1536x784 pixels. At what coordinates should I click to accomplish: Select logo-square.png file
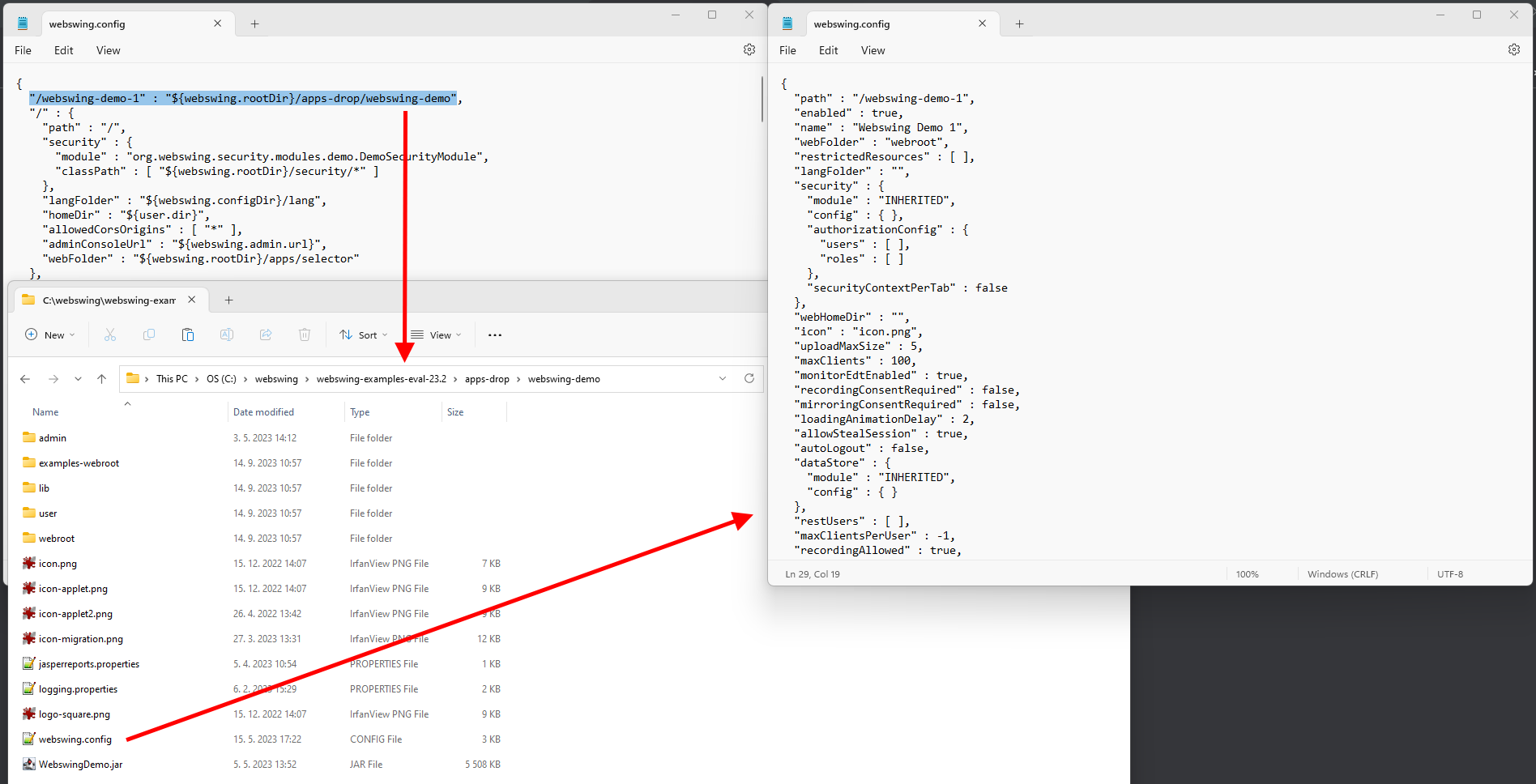point(75,714)
